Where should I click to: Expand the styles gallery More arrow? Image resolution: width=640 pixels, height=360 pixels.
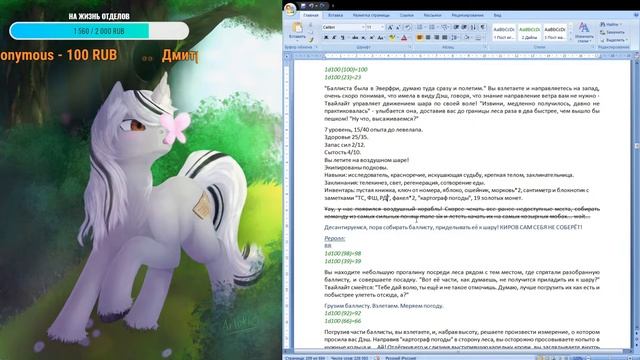click(571, 39)
